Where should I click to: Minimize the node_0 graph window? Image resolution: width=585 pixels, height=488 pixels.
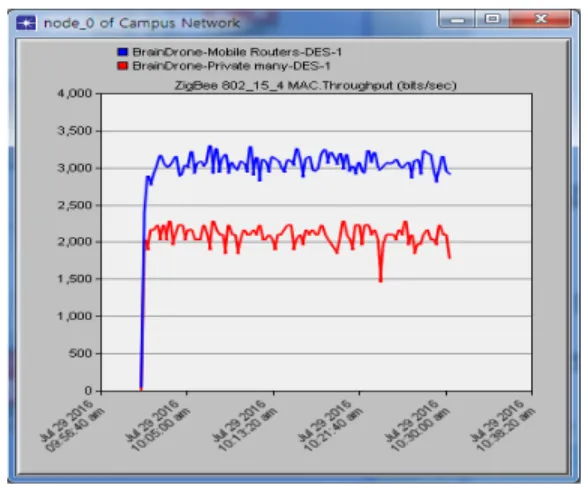(457, 19)
